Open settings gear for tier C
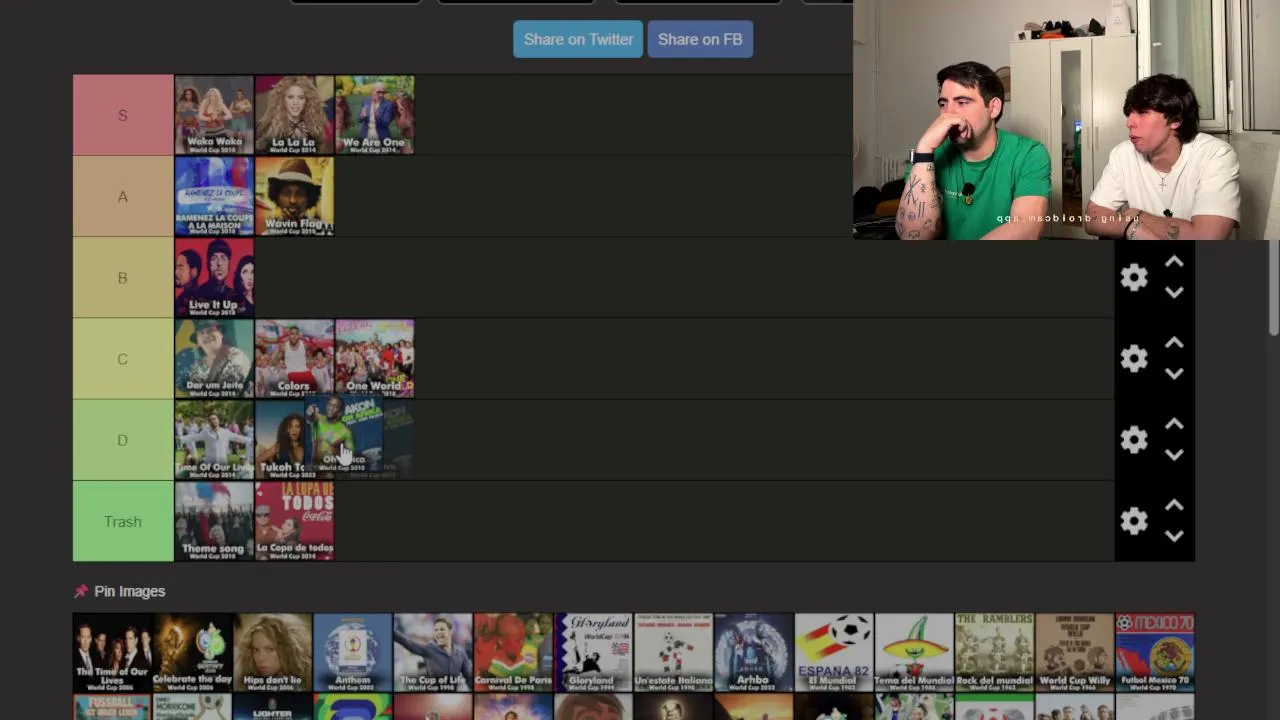Image resolution: width=1280 pixels, height=720 pixels. (x=1134, y=358)
